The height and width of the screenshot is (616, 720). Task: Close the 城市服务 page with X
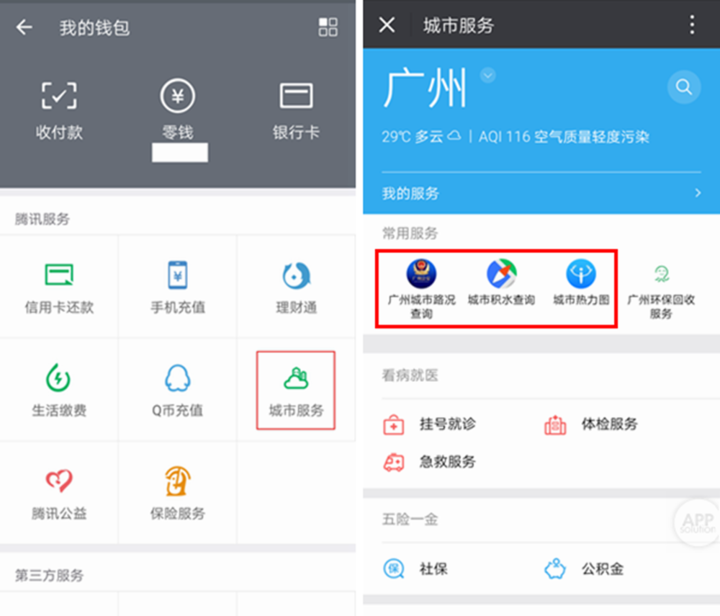(387, 25)
